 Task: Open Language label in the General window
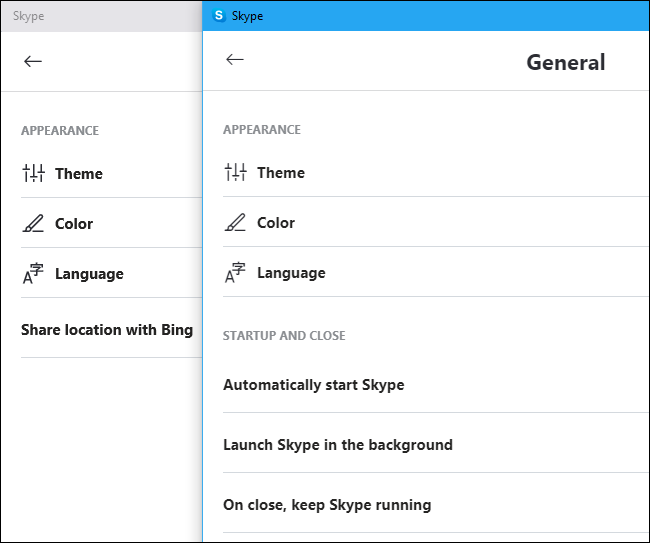[291, 273]
